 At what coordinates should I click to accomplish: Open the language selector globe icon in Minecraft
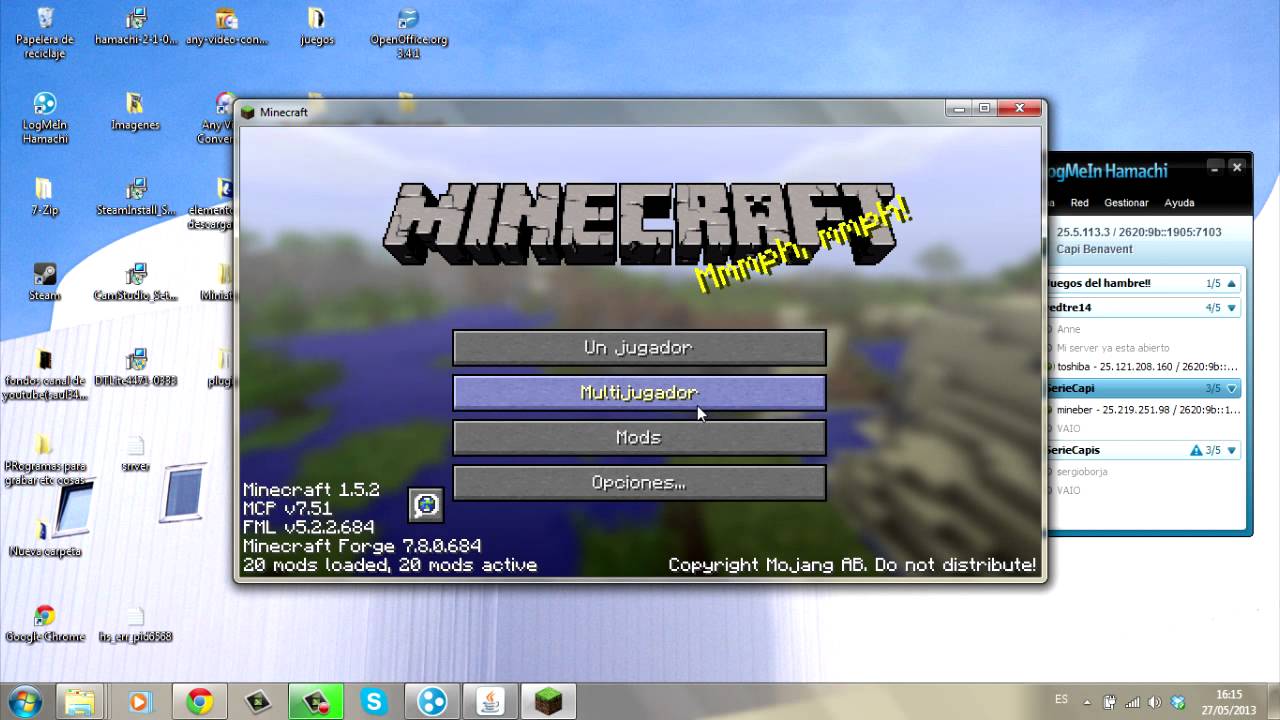point(426,505)
